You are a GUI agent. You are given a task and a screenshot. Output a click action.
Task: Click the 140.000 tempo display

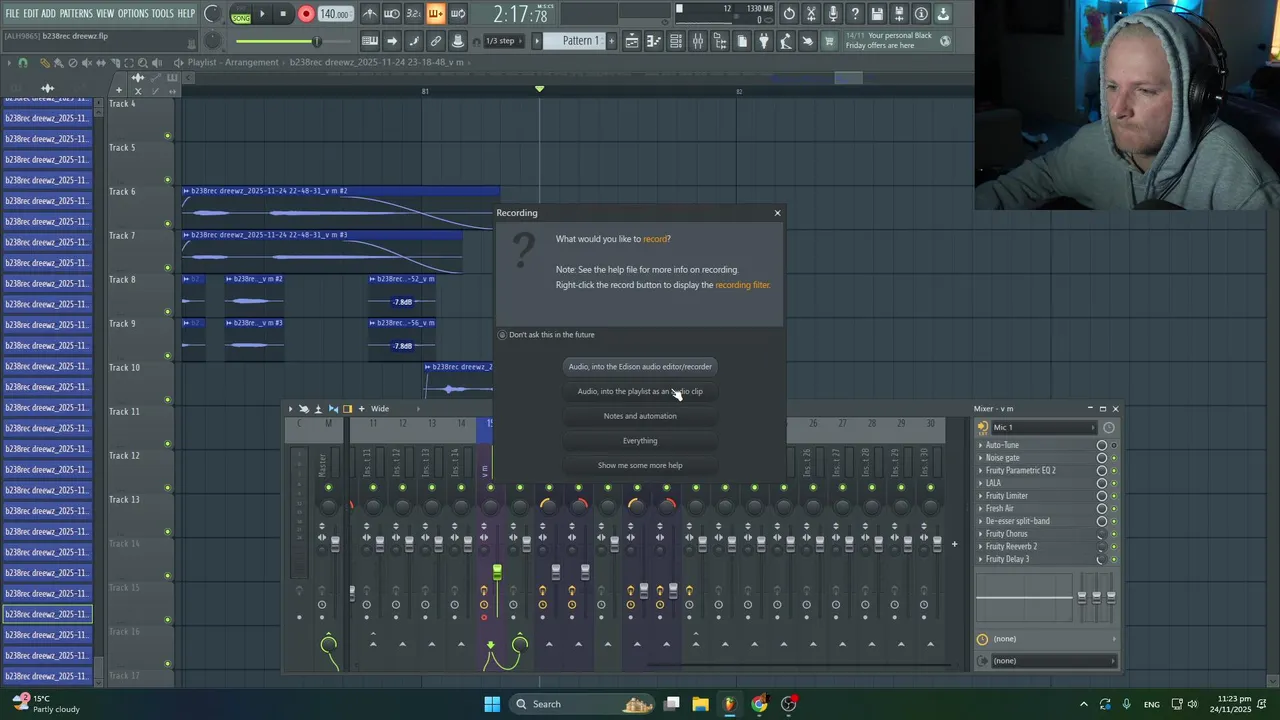coord(334,14)
